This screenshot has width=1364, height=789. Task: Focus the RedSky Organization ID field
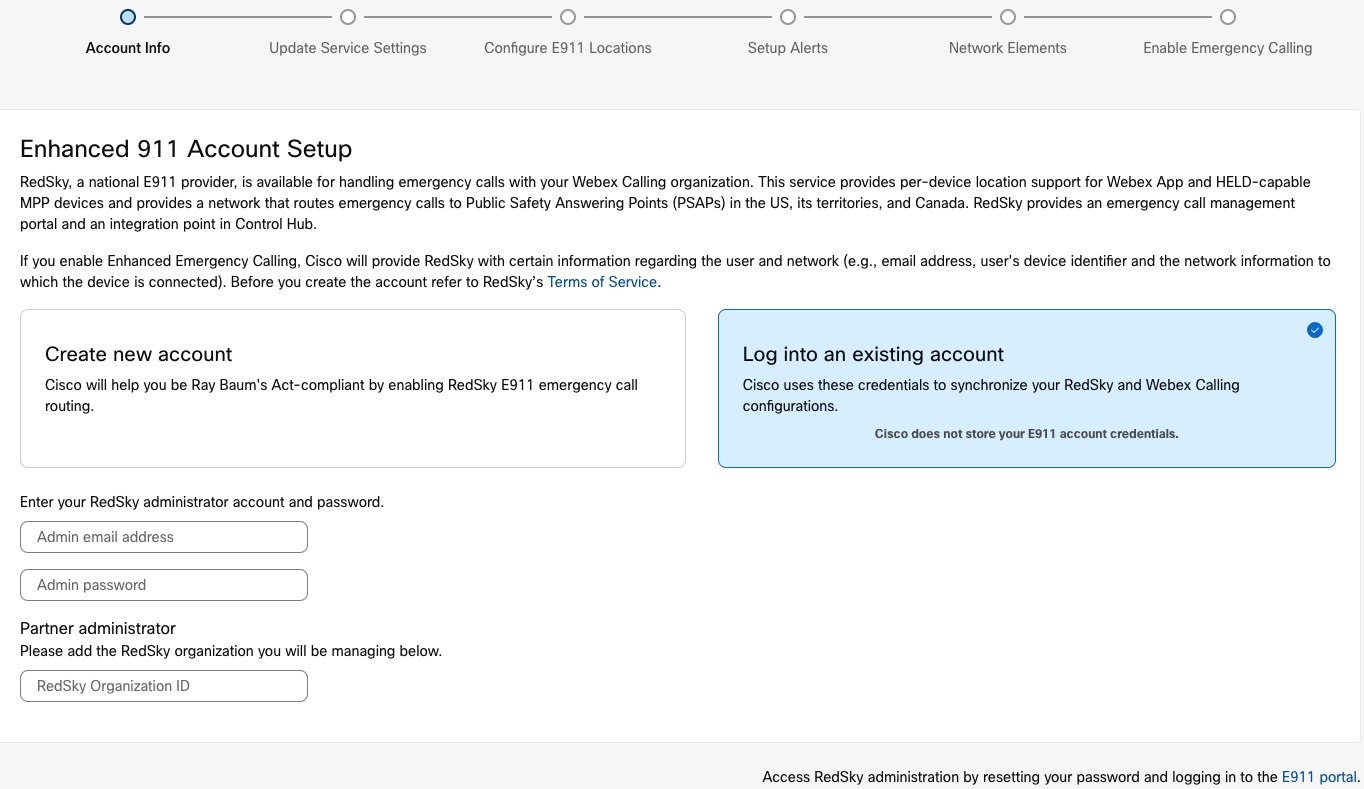(x=164, y=686)
